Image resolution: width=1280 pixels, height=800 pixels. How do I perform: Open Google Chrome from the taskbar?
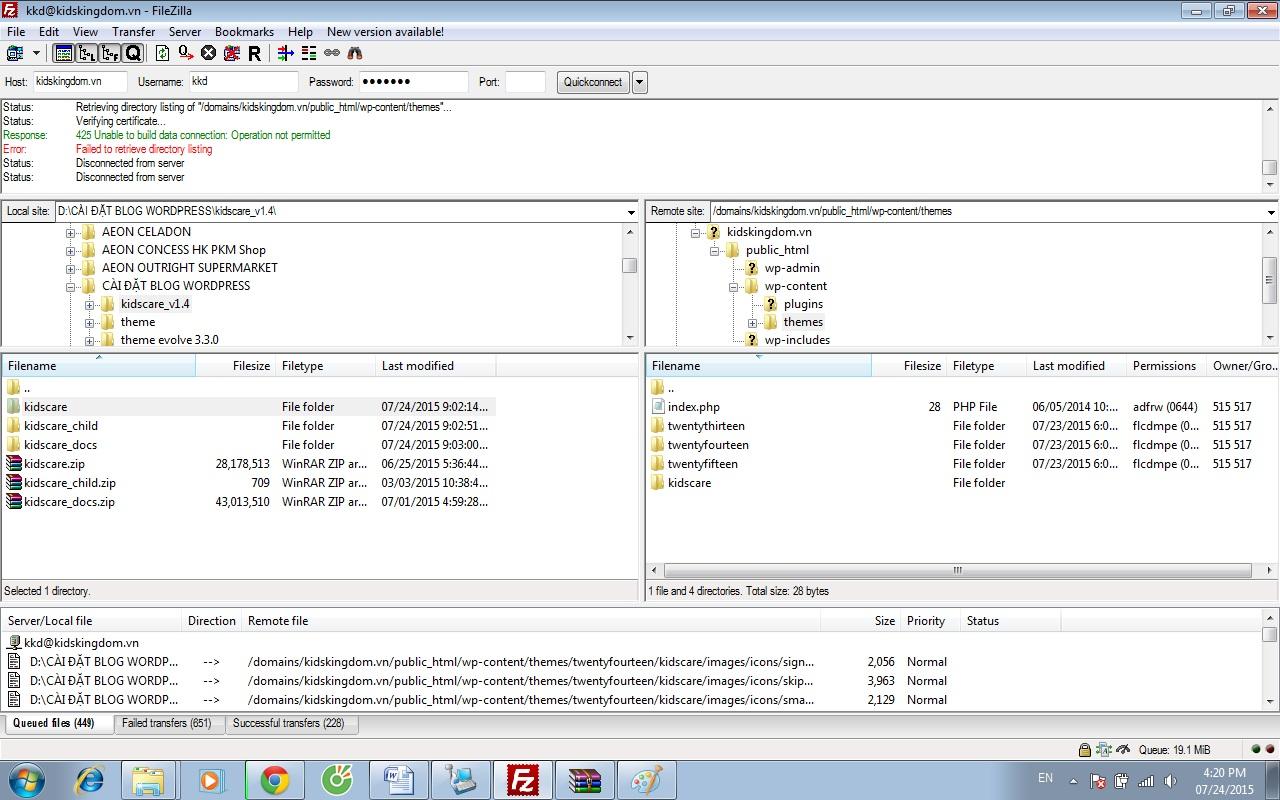click(x=274, y=780)
